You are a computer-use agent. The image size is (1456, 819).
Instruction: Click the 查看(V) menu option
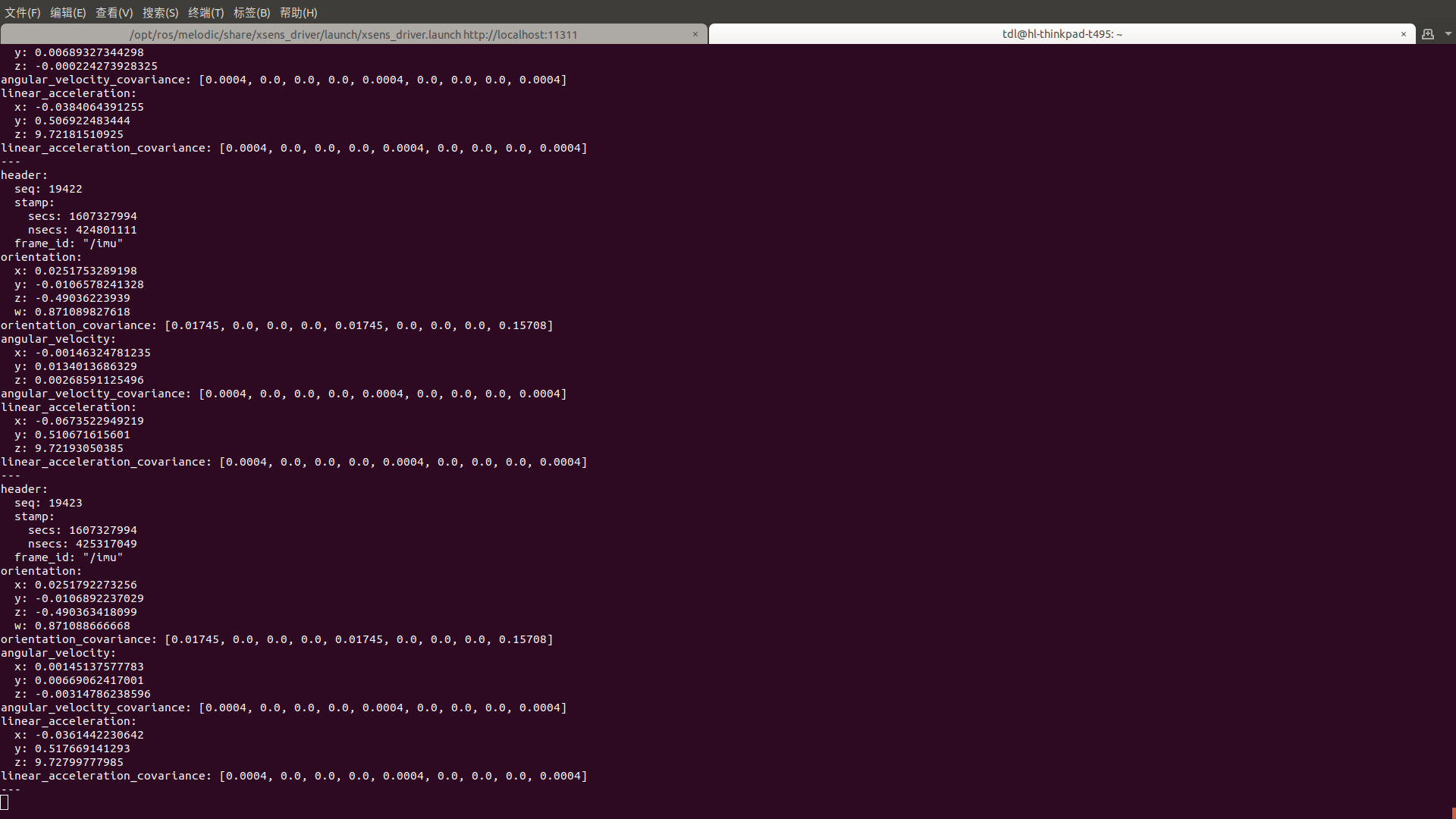113,12
